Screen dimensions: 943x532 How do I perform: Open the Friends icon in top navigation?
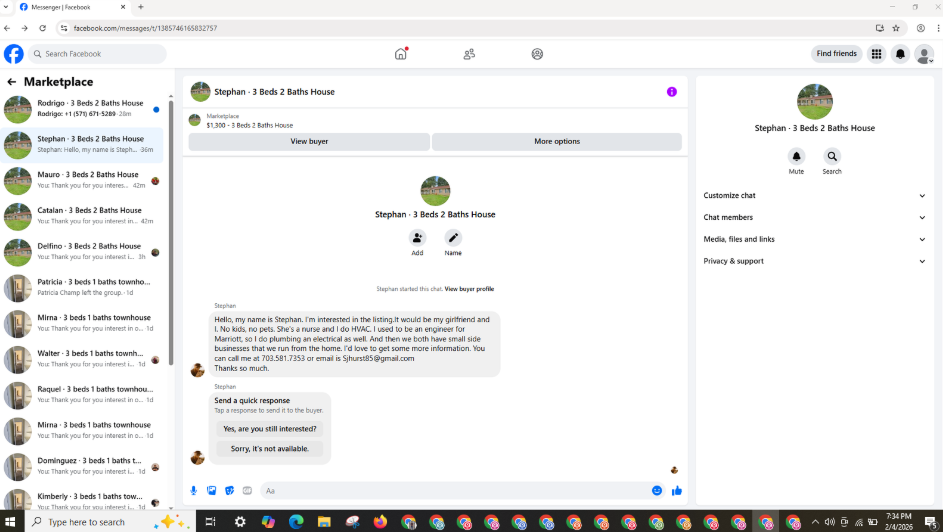click(x=469, y=54)
